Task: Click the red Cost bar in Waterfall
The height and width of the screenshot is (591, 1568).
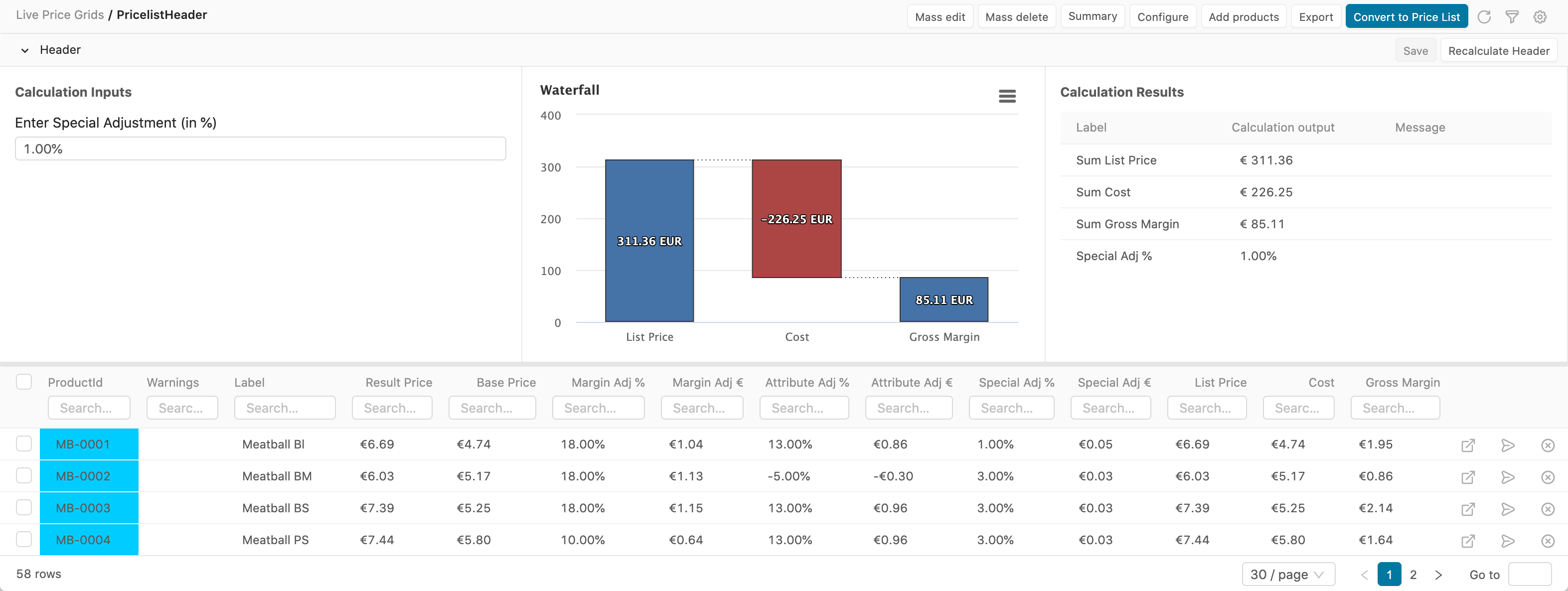Action: [796, 219]
